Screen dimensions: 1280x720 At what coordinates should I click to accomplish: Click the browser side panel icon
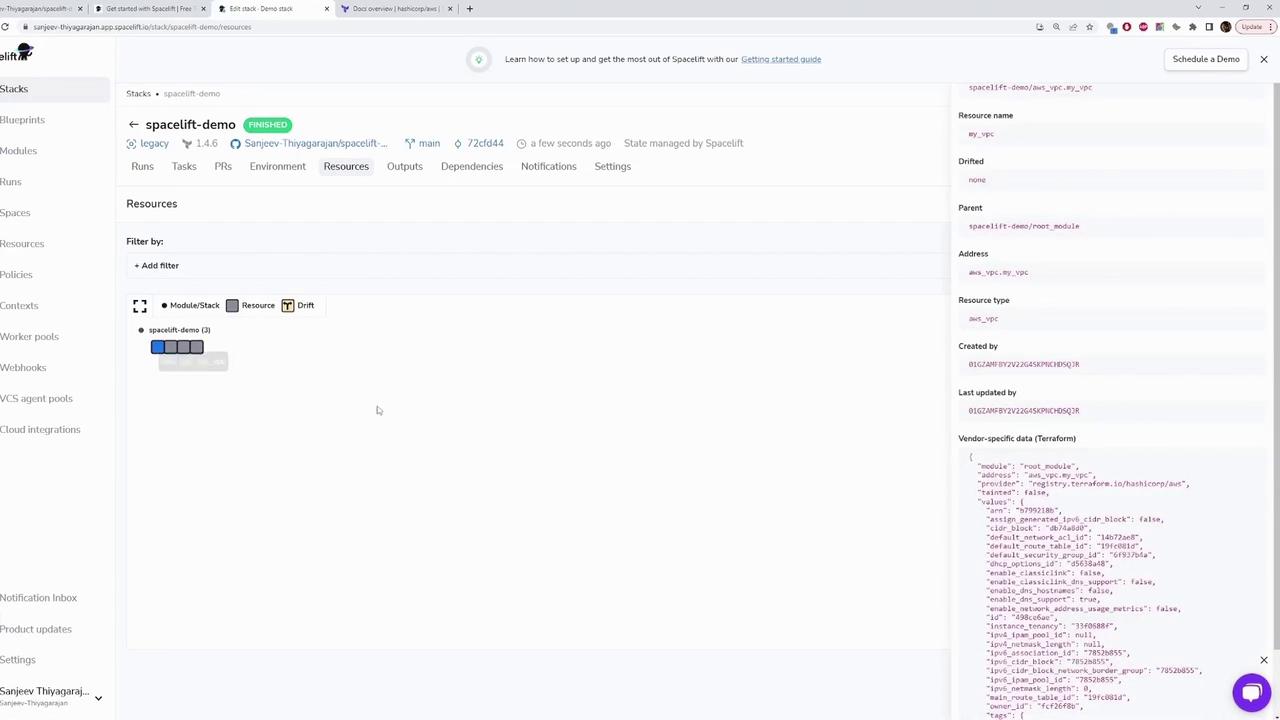[x=1209, y=27]
